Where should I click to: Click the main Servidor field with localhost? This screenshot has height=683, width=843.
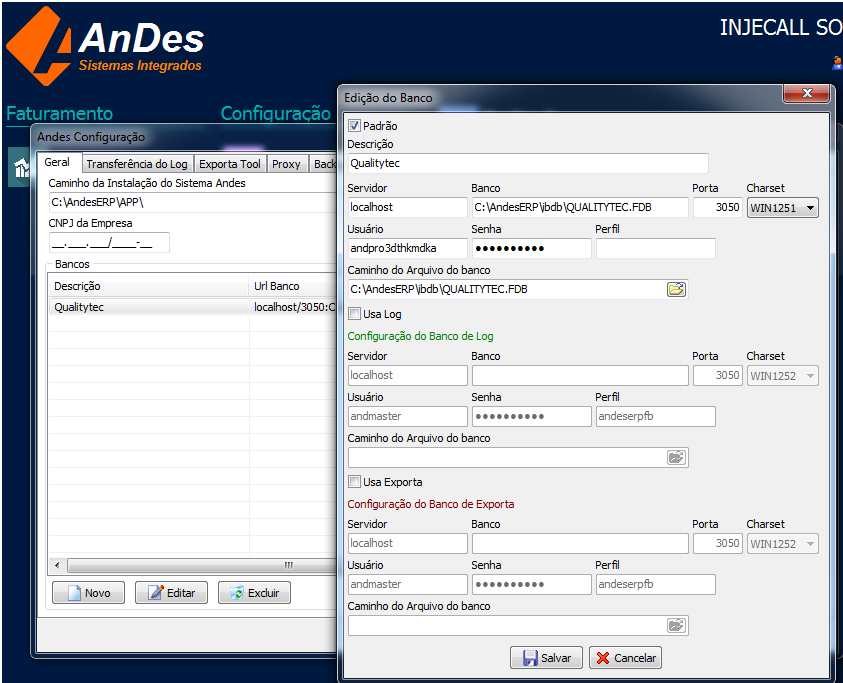(408, 207)
